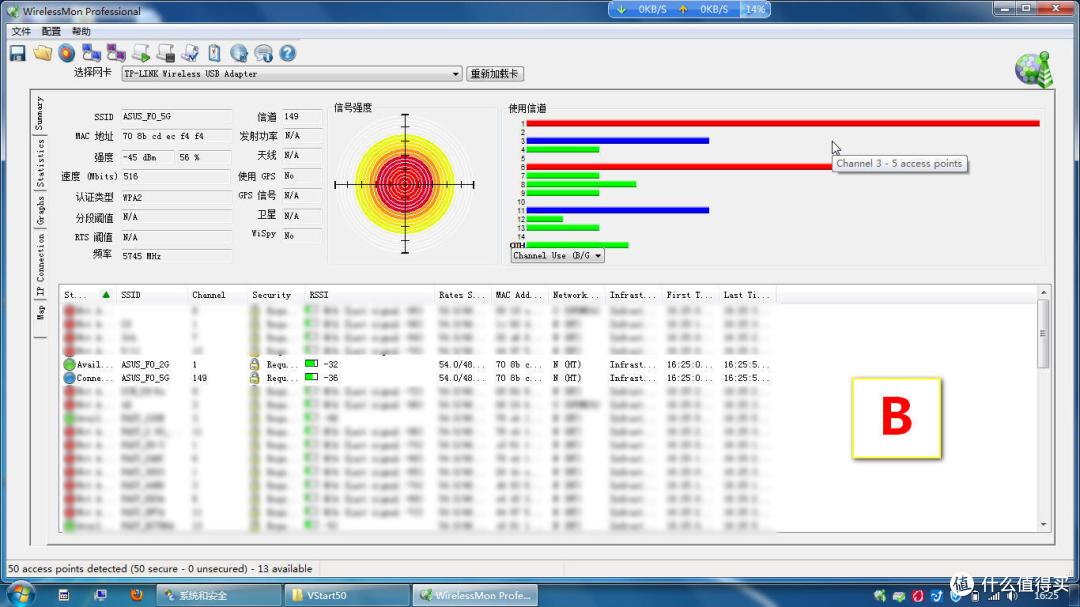Open VStart50 from the taskbar

pos(347,595)
